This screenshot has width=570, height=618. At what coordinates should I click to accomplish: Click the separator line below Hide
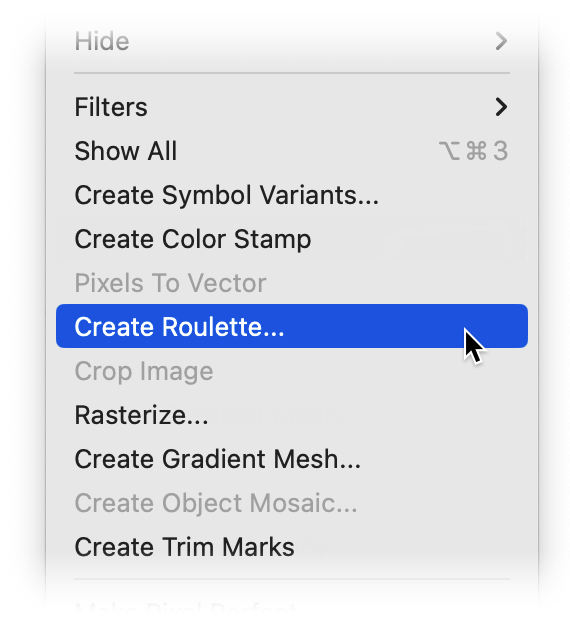pyautogui.click(x=292, y=73)
